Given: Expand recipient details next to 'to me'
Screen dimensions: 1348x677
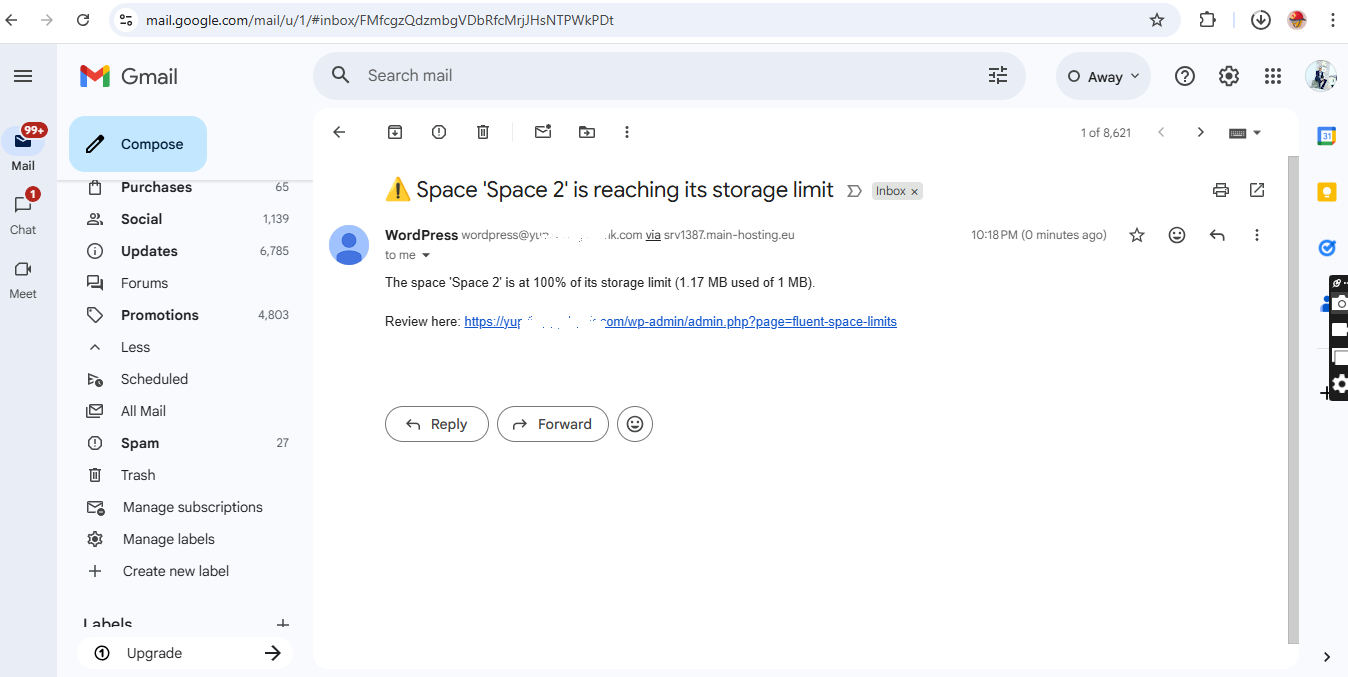Looking at the screenshot, I should tap(426, 256).
